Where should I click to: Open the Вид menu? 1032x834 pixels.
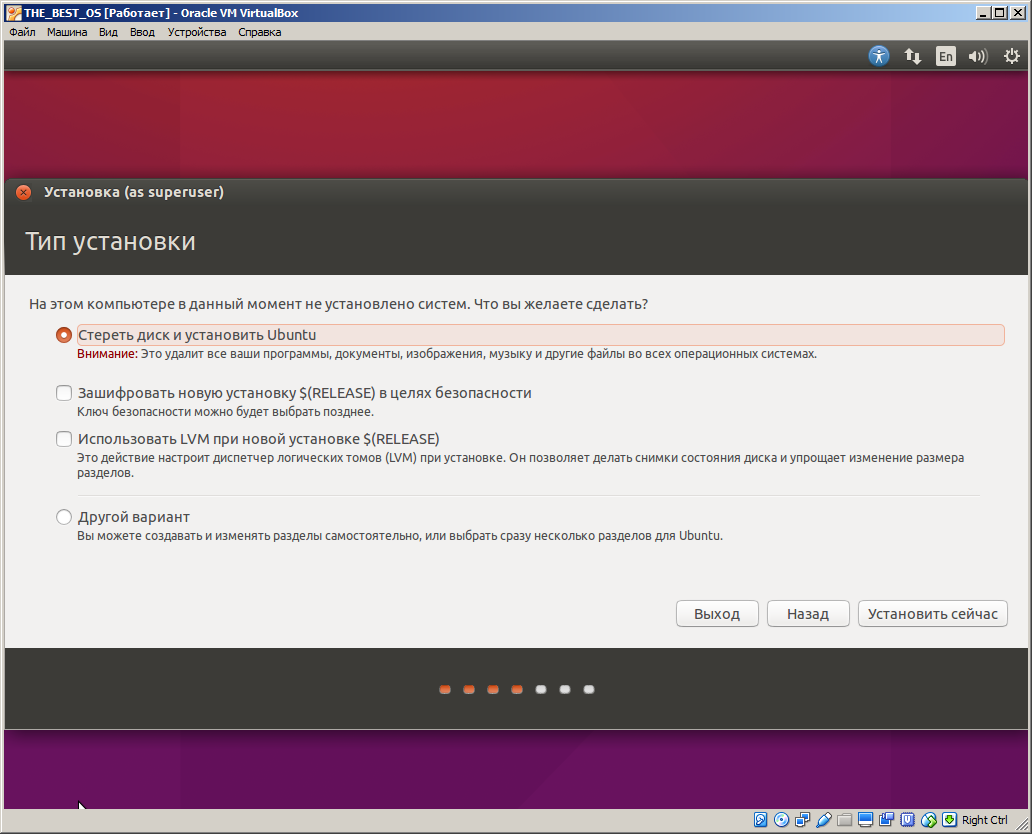coord(108,32)
